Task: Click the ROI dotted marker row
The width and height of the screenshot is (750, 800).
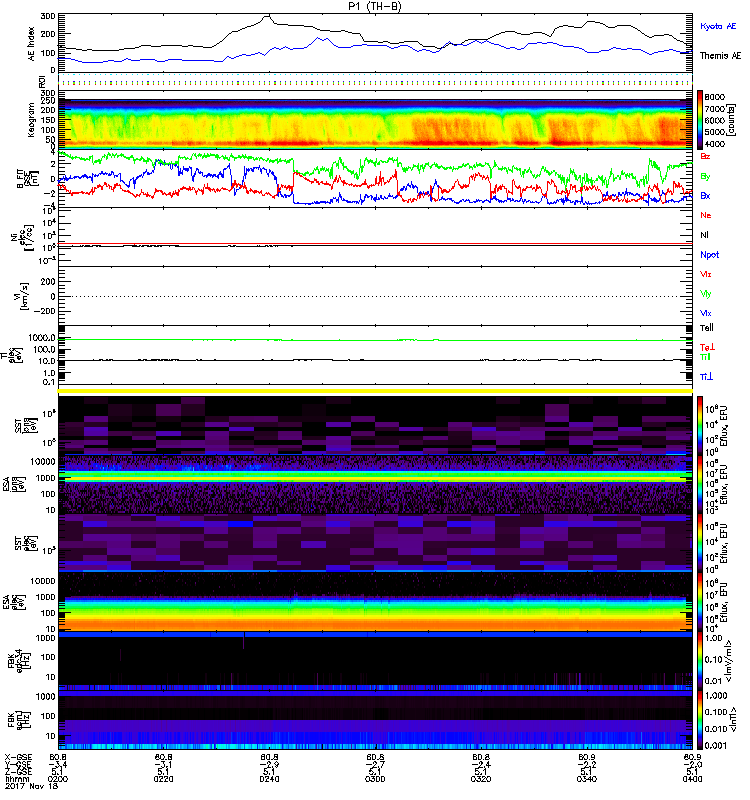Action: (375, 82)
